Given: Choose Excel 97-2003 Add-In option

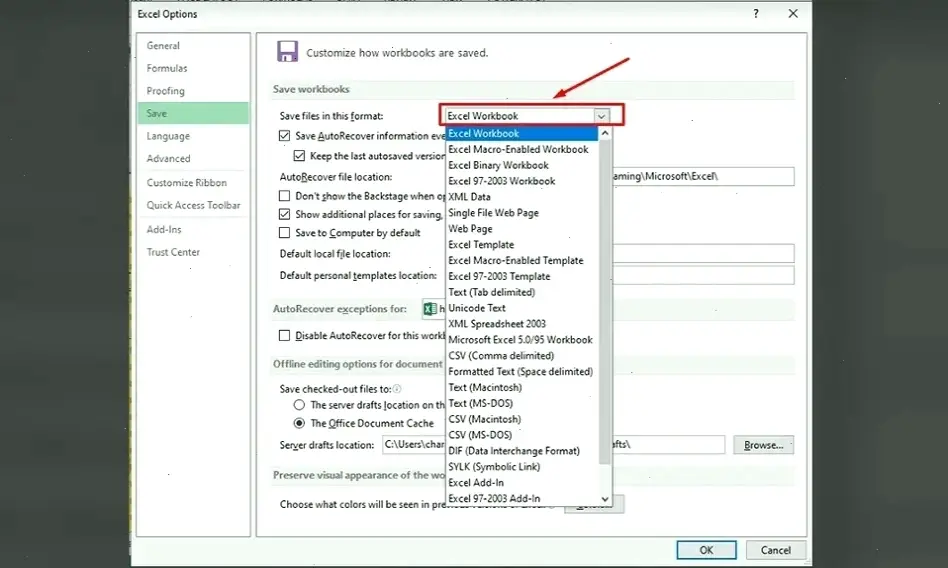Looking at the screenshot, I should coord(522,498).
